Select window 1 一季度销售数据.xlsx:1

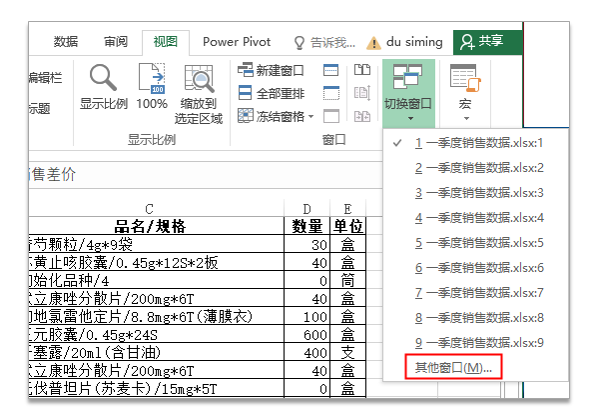pyautogui.click(x=476, y=143)
